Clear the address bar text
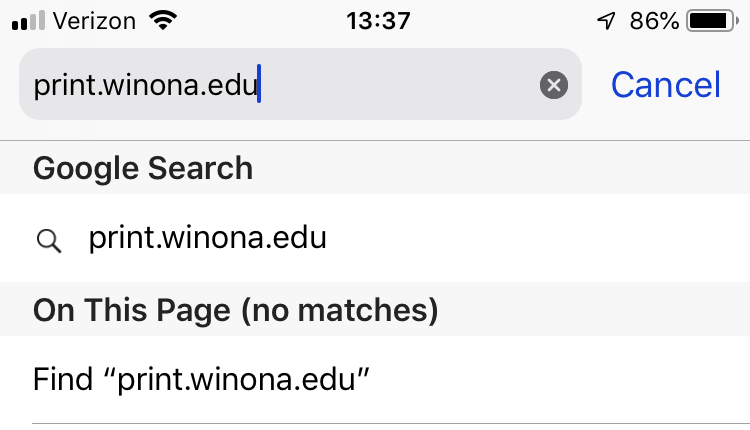The width and height of the screenshot is (750, 430). (x=554, y=85)
